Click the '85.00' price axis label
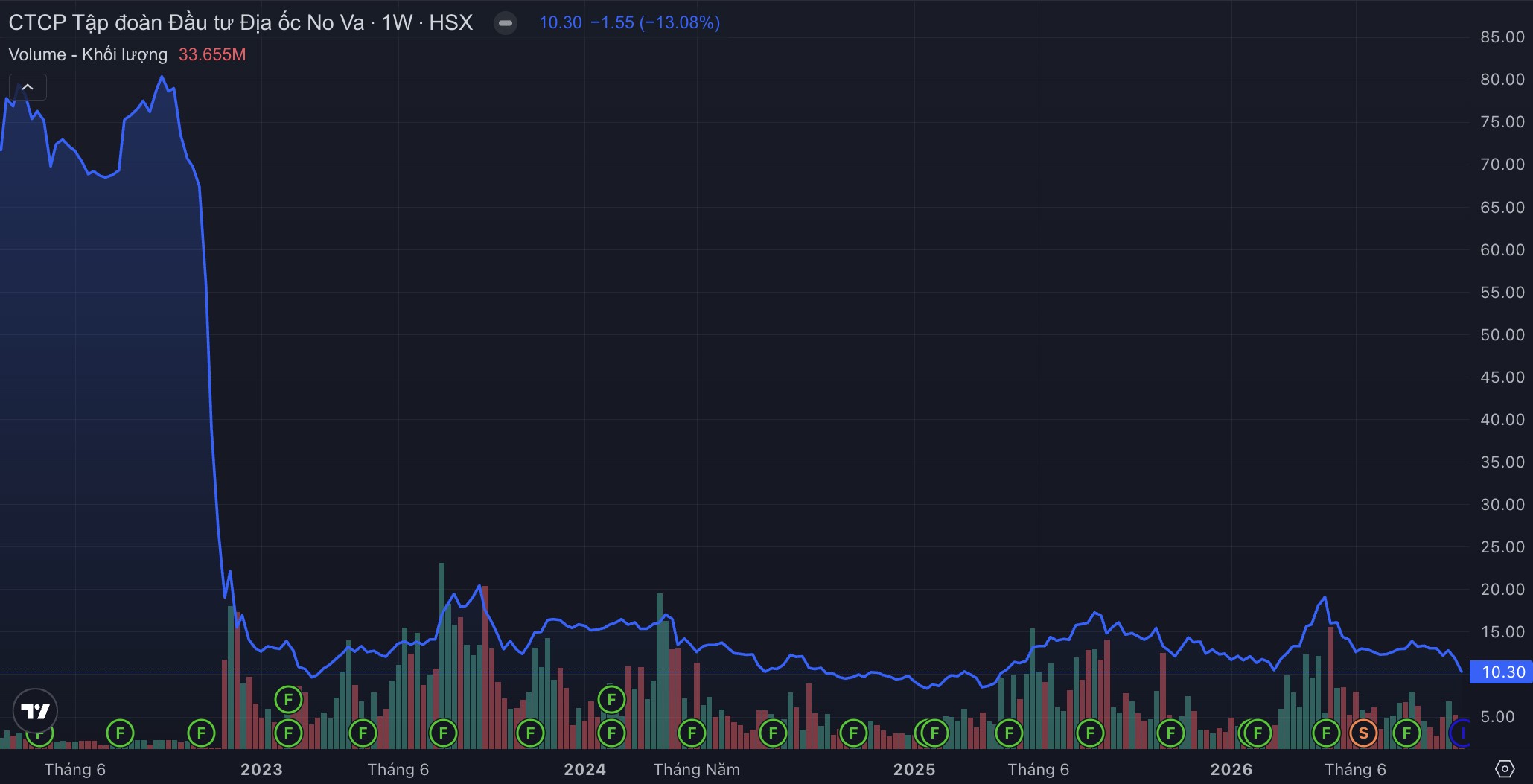 click(x=1502, y=36)
